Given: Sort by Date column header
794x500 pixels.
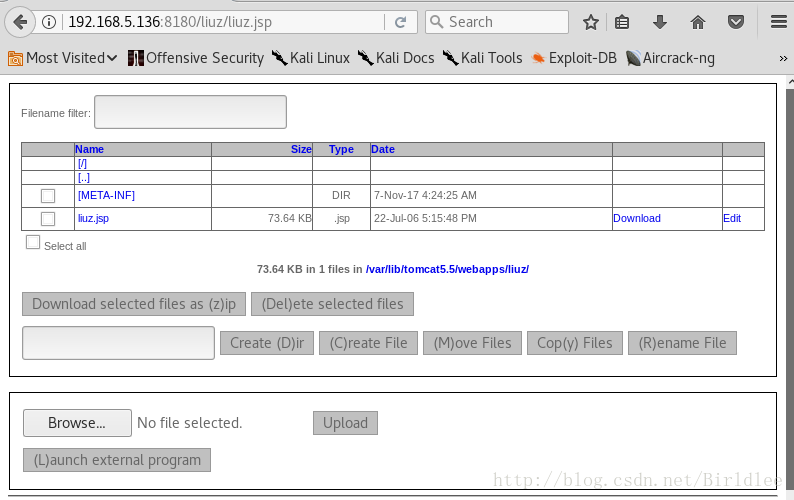Looking at the screenshot, I should 383,149.
